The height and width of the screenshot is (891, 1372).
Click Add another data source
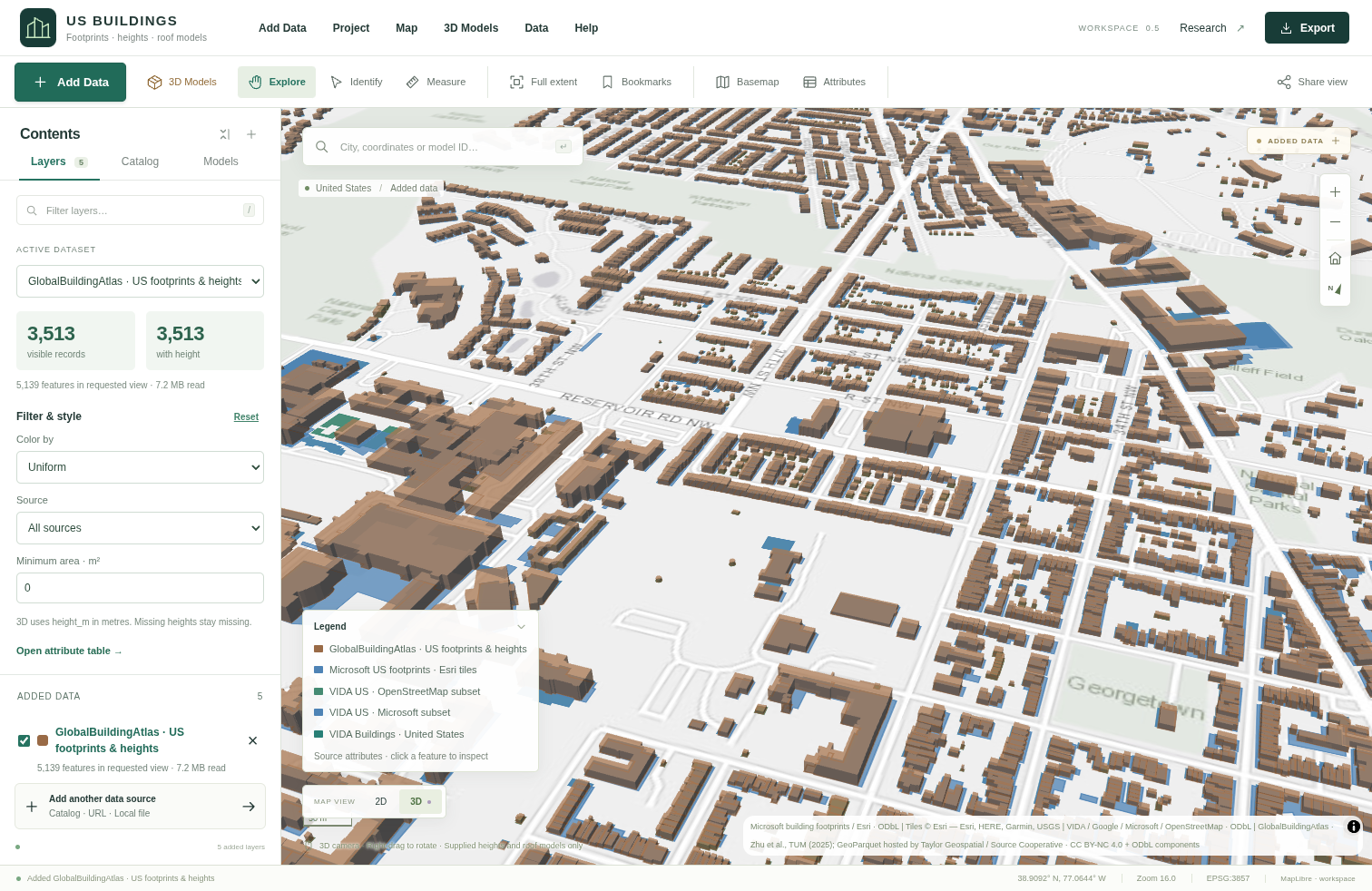pyautogui.click(x=140, y=807)
